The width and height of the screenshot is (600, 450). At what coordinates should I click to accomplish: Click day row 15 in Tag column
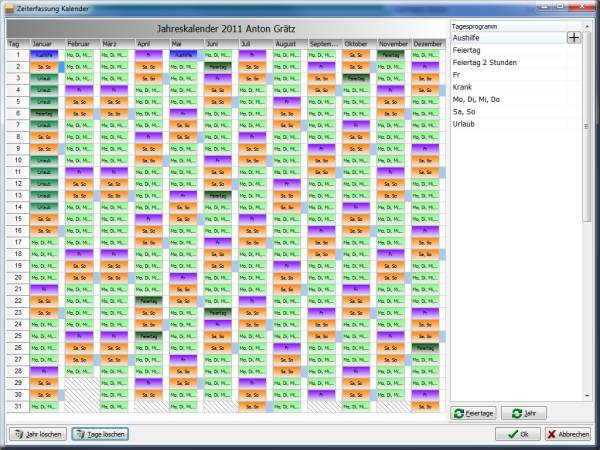point(18,219)
